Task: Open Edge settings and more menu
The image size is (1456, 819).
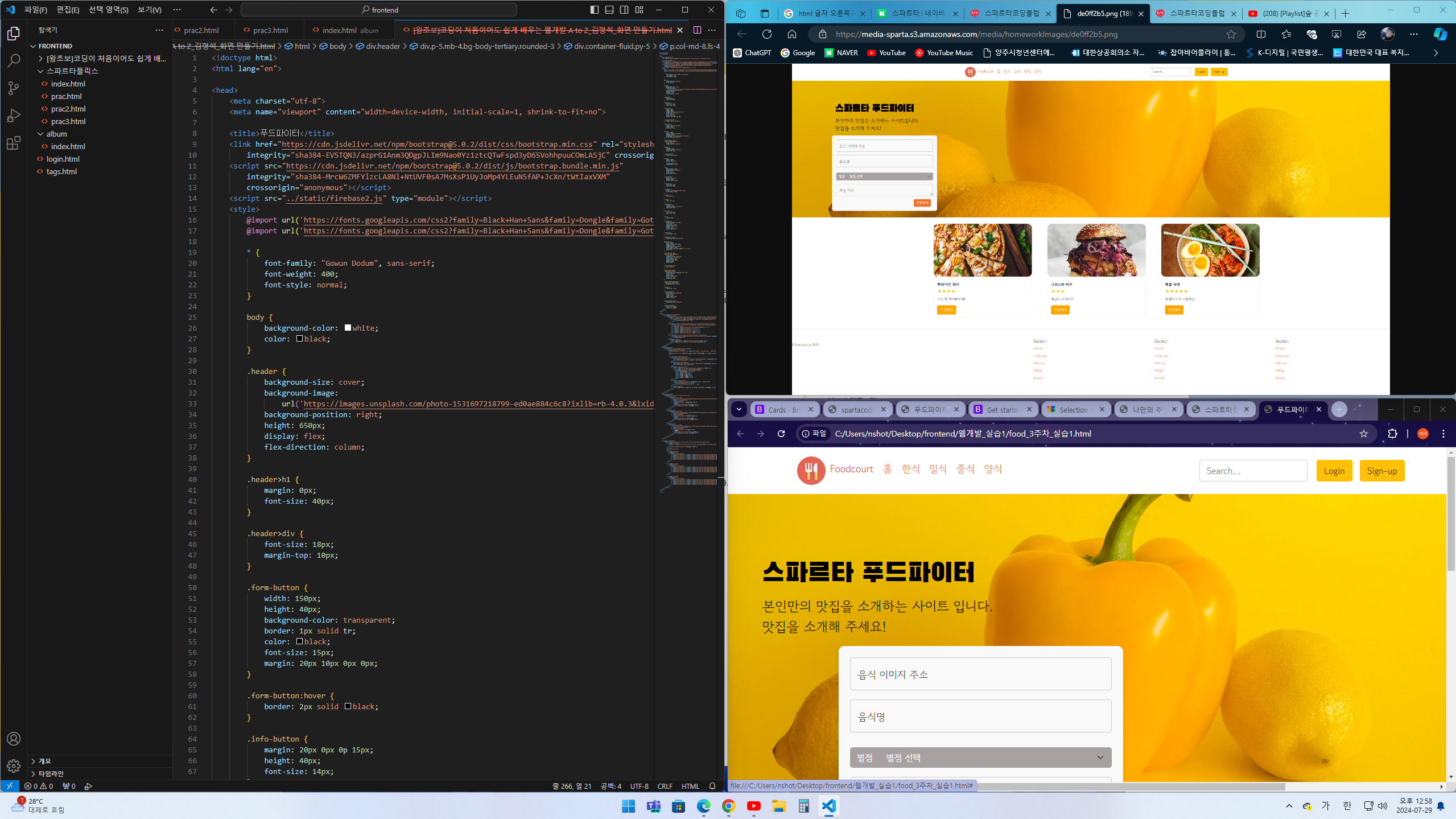Action: coord(1414,34)
